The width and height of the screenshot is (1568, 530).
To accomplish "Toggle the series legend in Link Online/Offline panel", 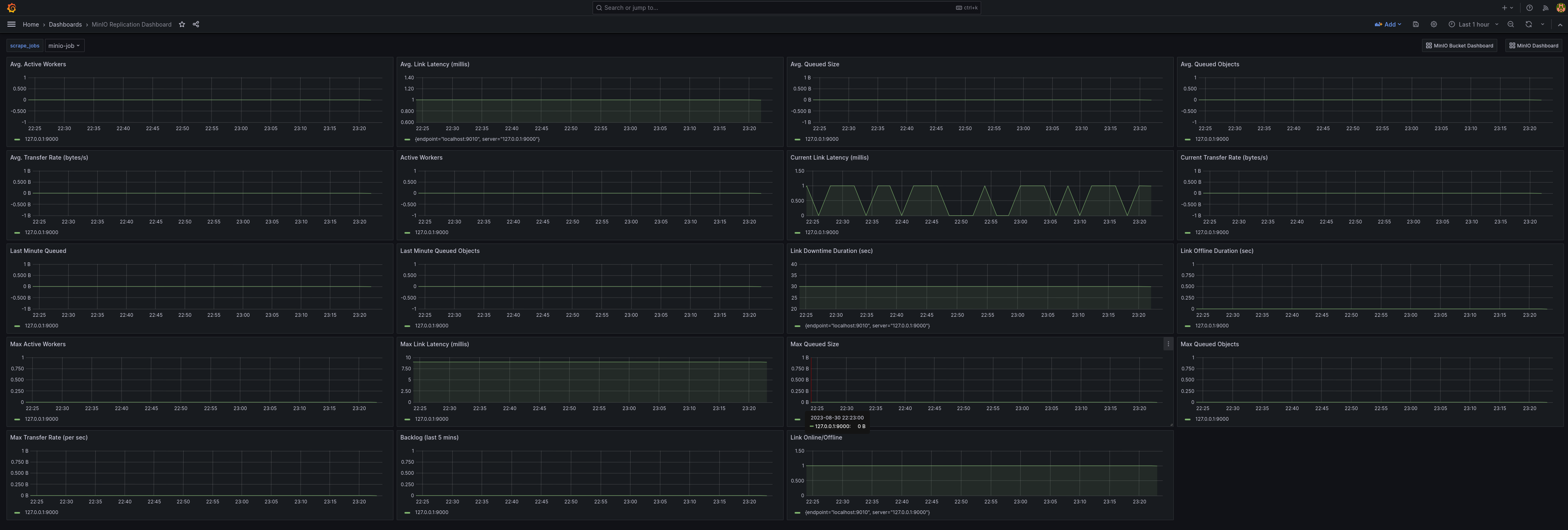I will click(x=867, y=512).
